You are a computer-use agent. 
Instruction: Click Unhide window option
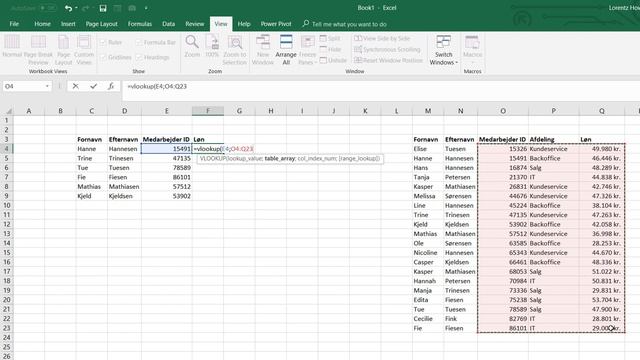coord(333,60)
